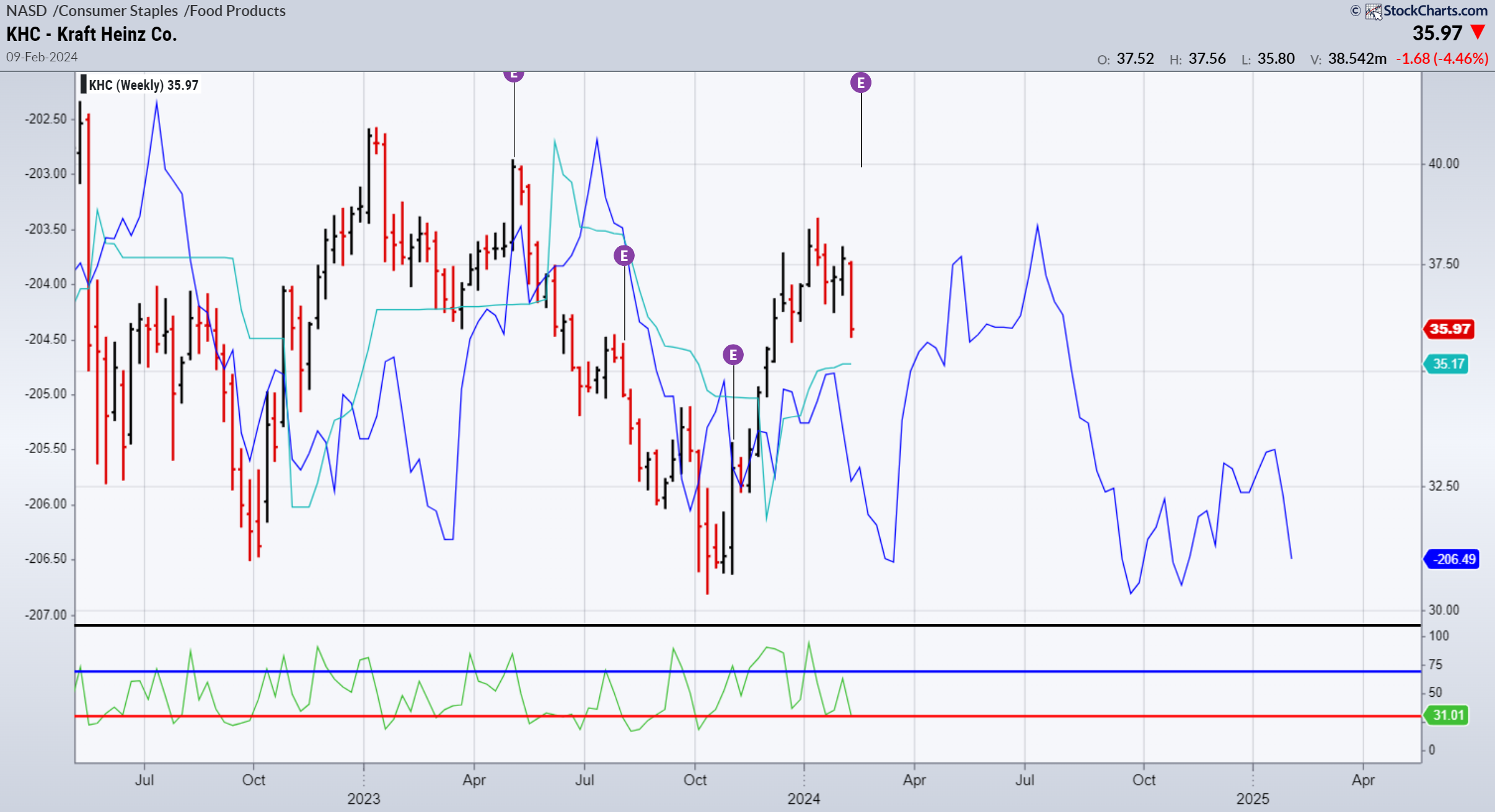Click the high value 37.56
Screen dimensions: 1495x812
(1207, 59)
